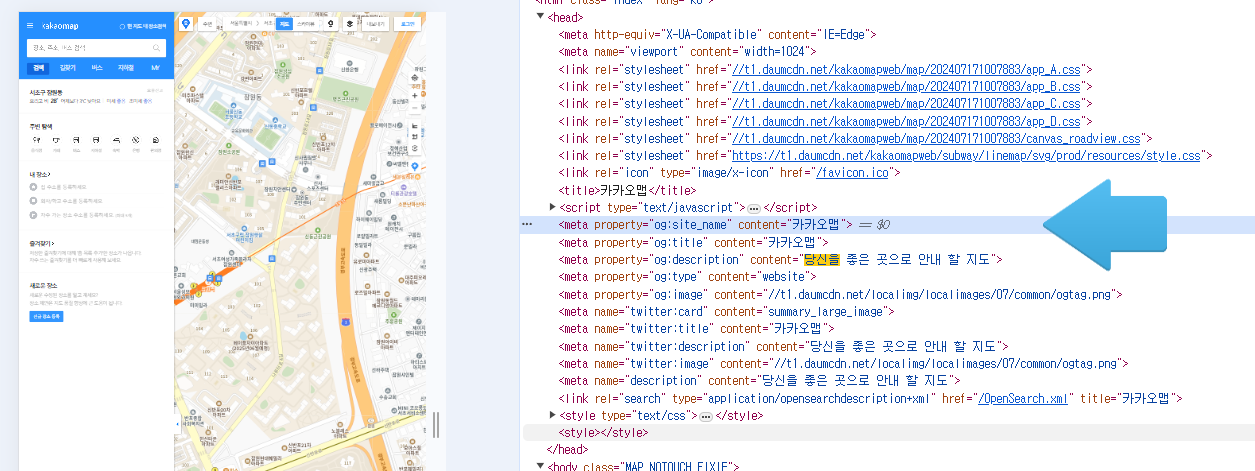1255x471 pixels.
Task: Click the 초미세 좋음 air quality link
Action: pos(140,101)
